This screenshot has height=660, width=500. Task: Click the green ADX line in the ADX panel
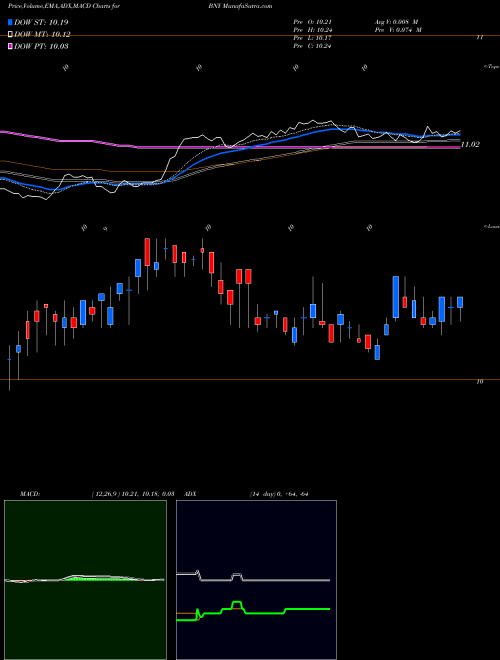253,610
